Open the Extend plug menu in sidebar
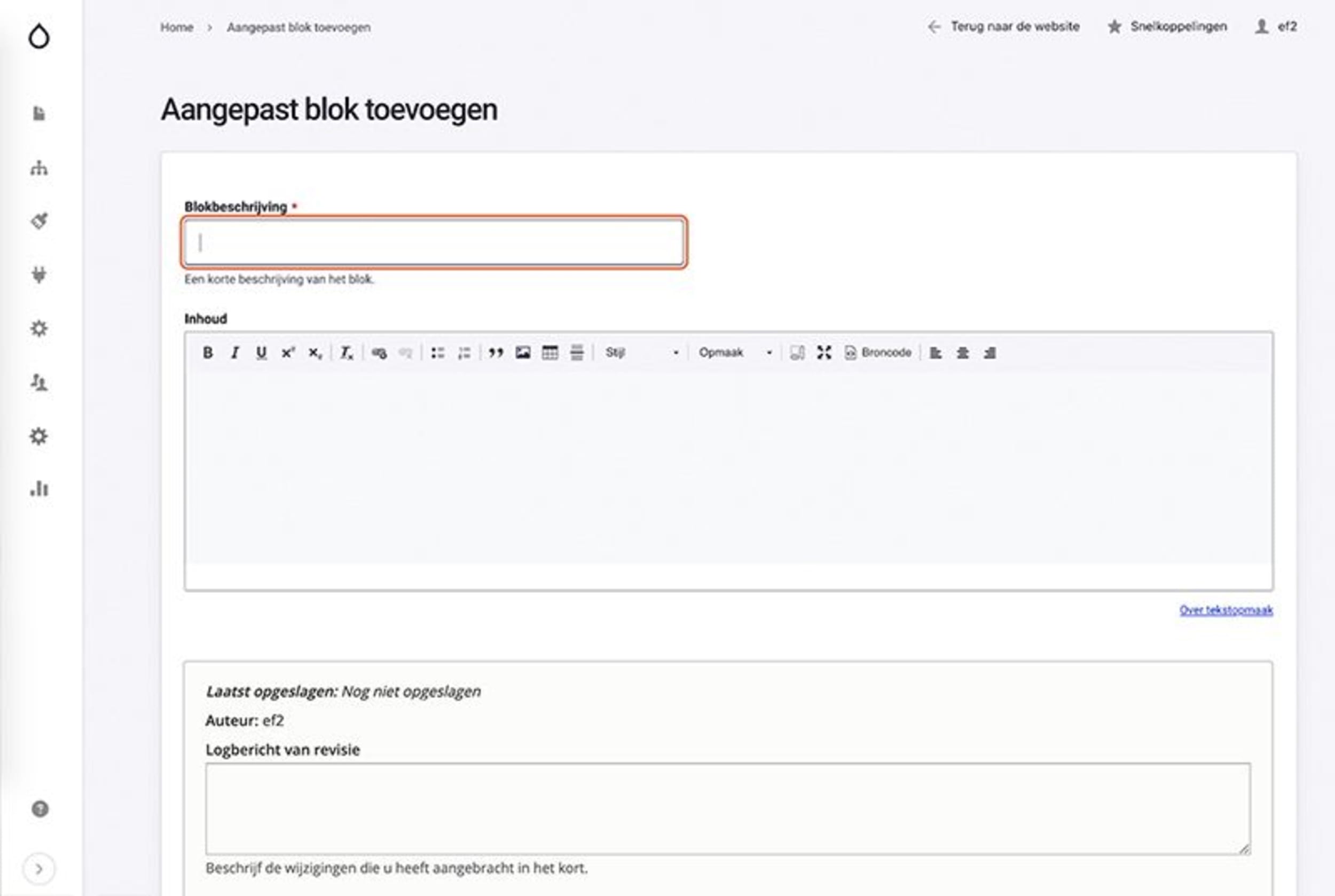 [39, 275]
